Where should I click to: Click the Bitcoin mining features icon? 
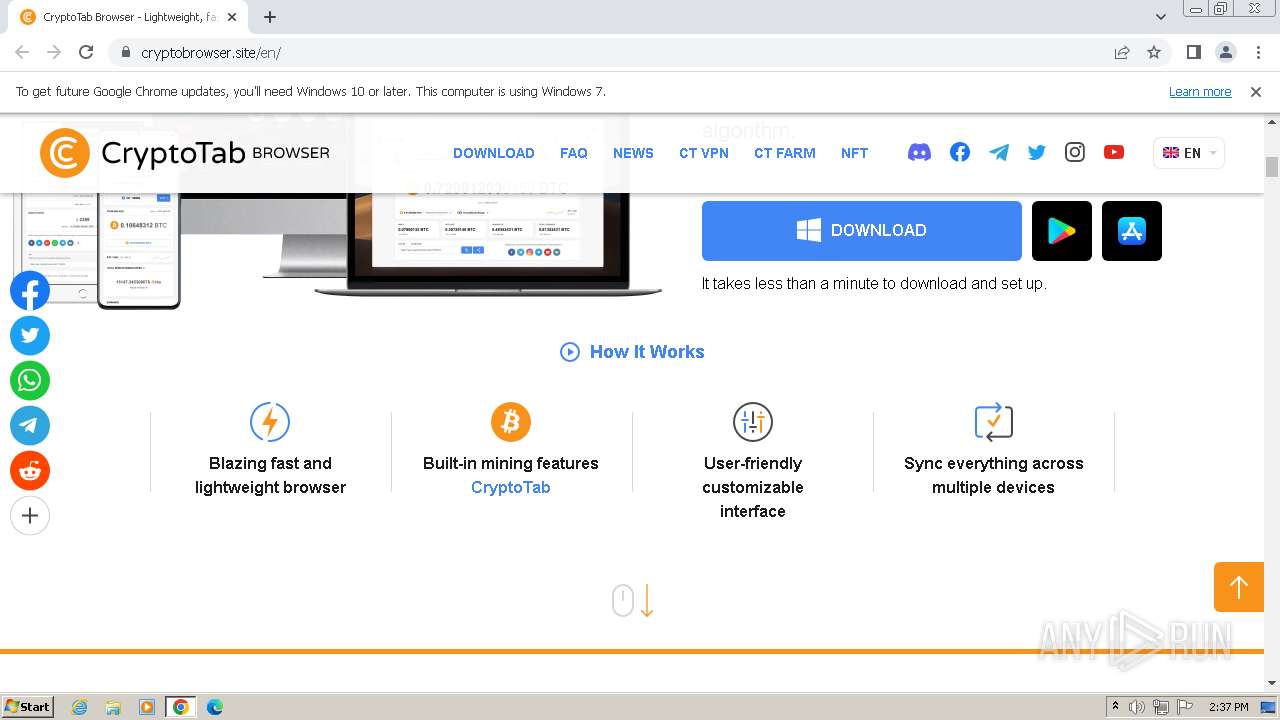pyautogui.click(x=511, y=422)
